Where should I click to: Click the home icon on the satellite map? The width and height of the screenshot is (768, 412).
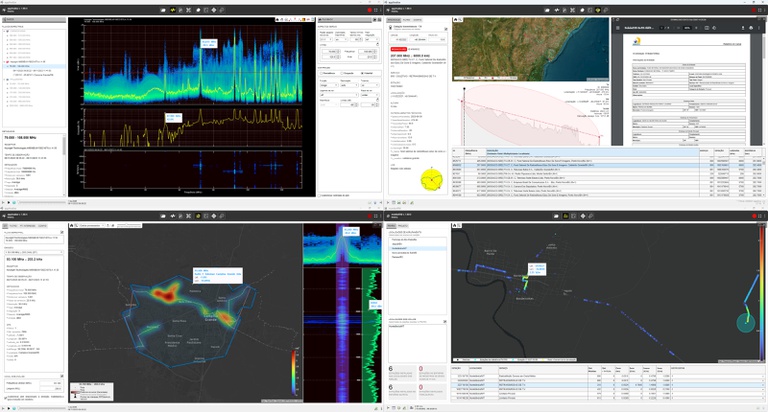click(x=457, y=19)
